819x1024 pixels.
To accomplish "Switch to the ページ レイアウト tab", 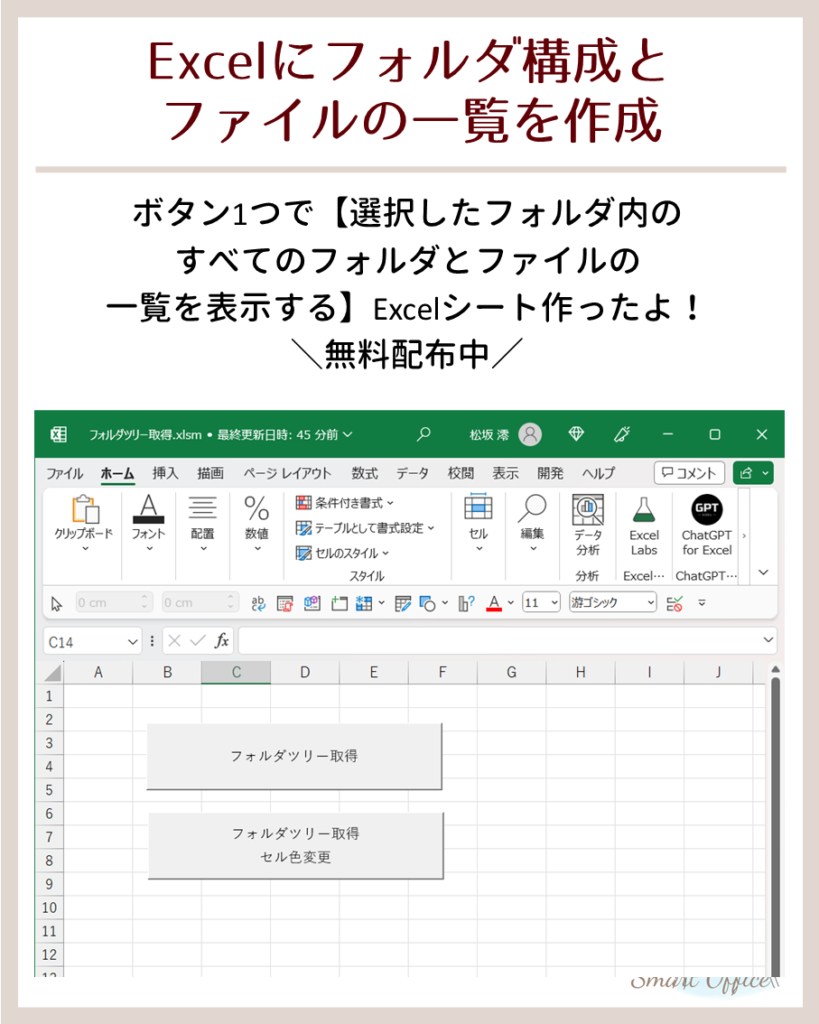I will [287, 473].
